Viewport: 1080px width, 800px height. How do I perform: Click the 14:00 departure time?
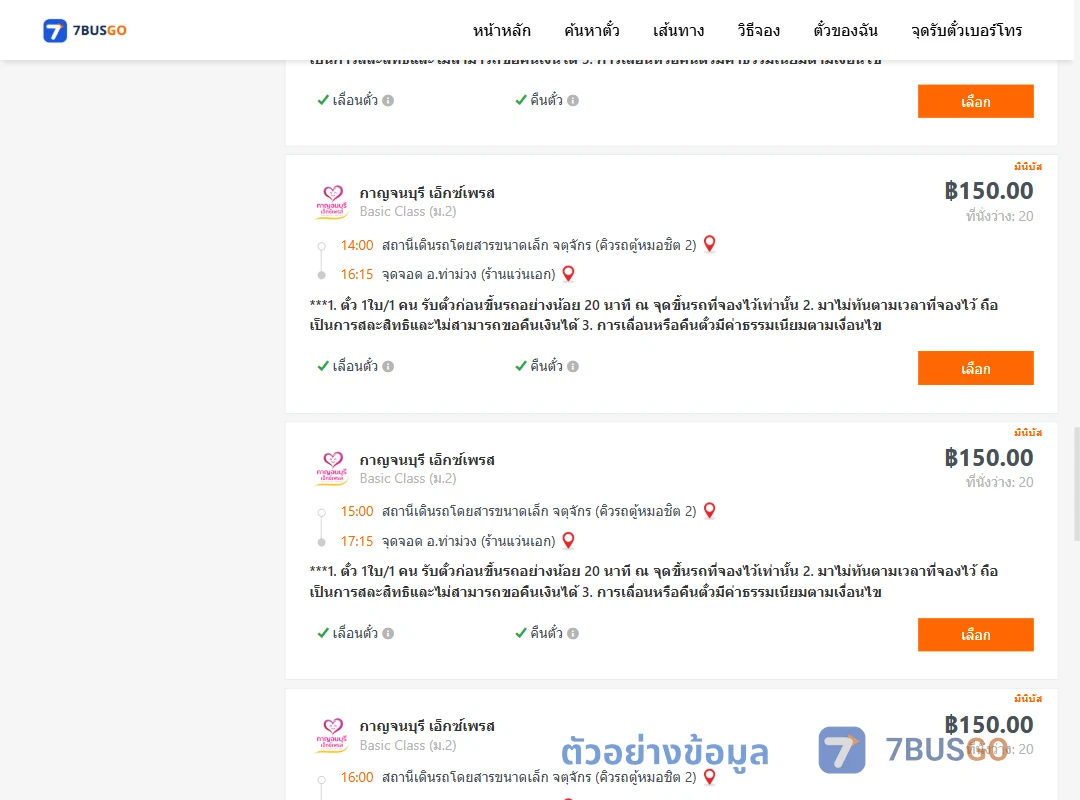357,245
